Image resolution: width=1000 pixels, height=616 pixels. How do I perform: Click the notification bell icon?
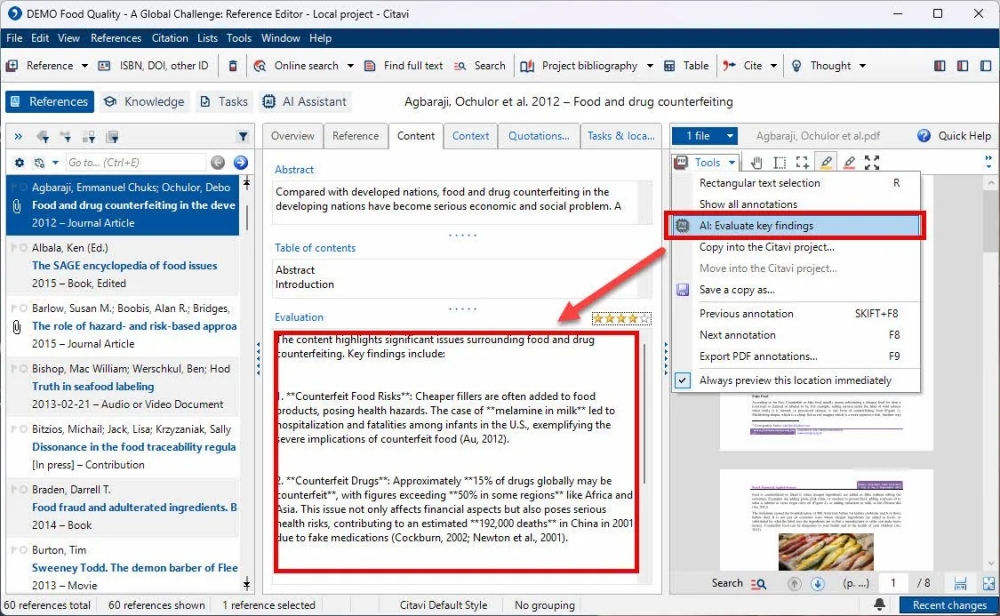point(879,605)
